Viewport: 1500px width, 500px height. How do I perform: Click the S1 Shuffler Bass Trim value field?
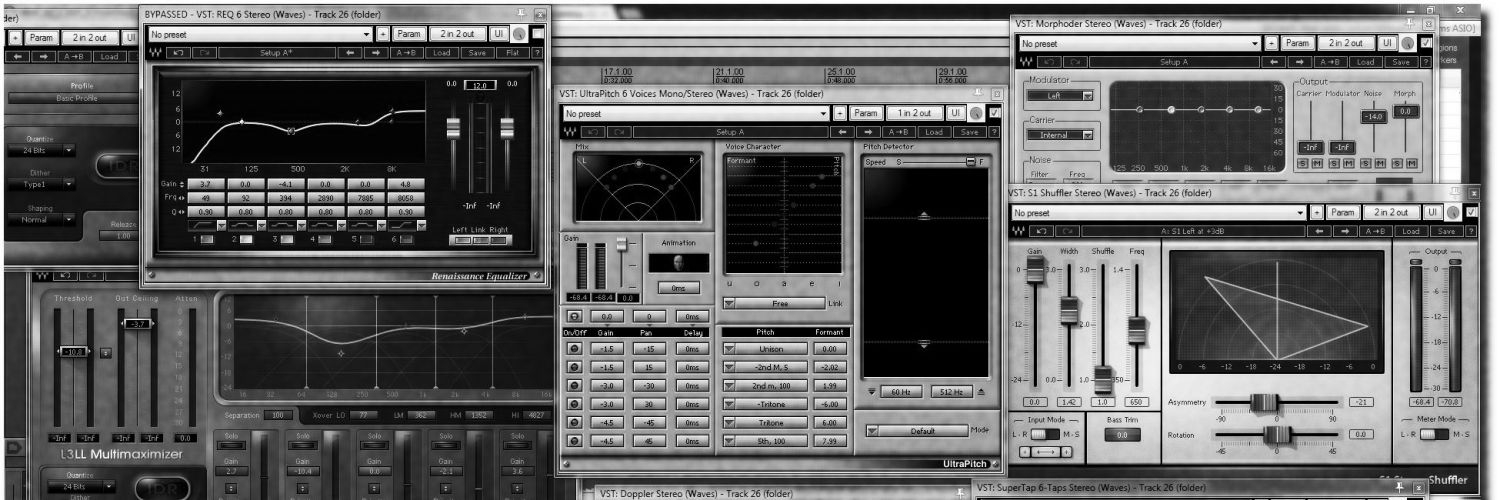[1121, 435]
